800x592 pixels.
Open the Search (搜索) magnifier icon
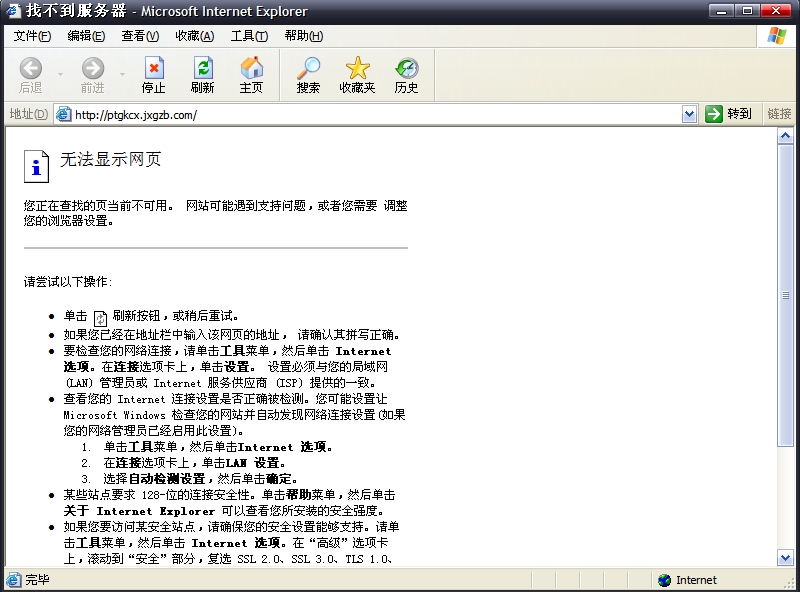[x=308, y=68]
